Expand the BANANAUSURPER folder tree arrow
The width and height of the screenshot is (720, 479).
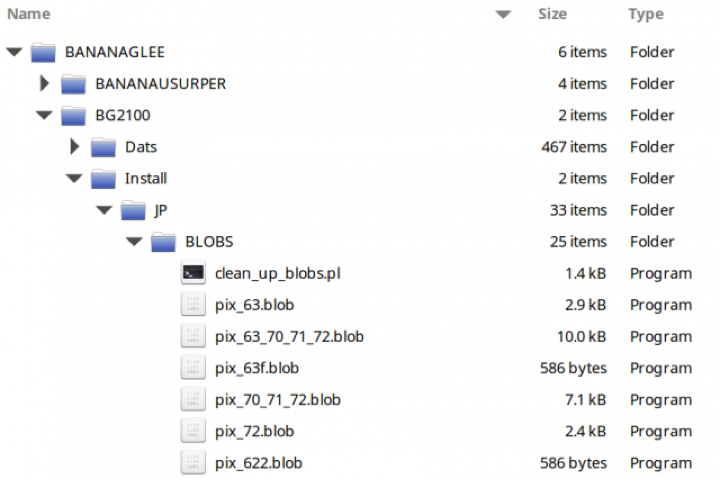coord(44,84)
